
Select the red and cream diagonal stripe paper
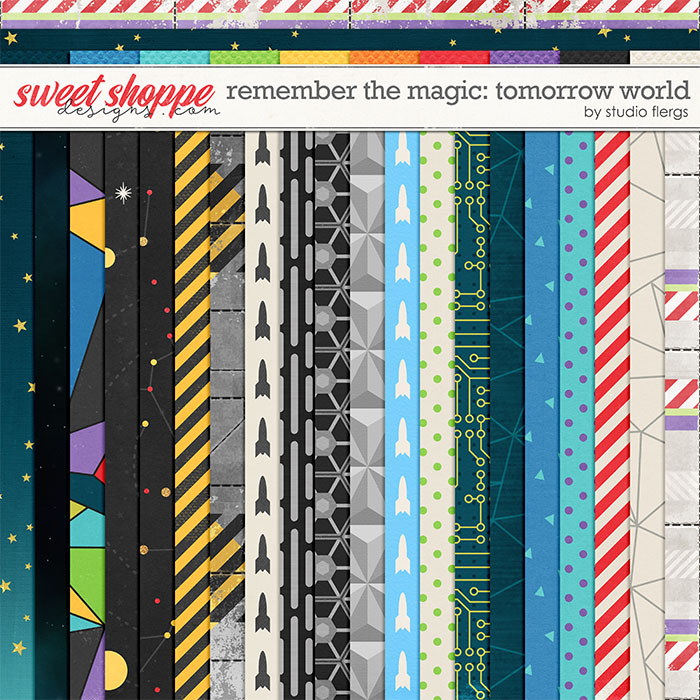(612, 416)
